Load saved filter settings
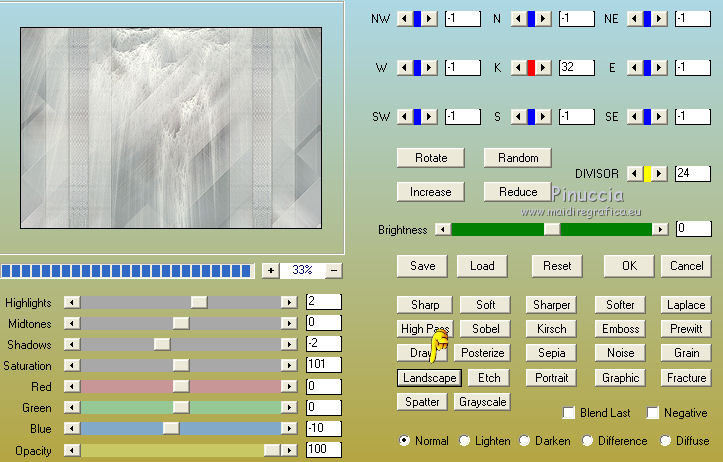Image resolution: width=723 pixels, height=462 pixels. point(482,266)
